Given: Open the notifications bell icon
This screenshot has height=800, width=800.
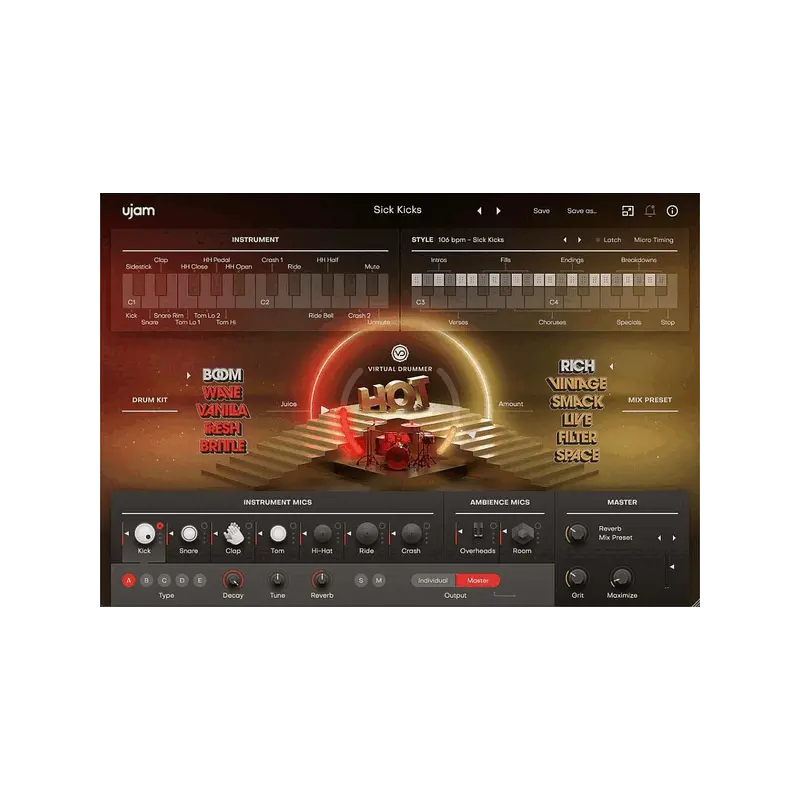Looking at the screenshot, I should point(650,211).
